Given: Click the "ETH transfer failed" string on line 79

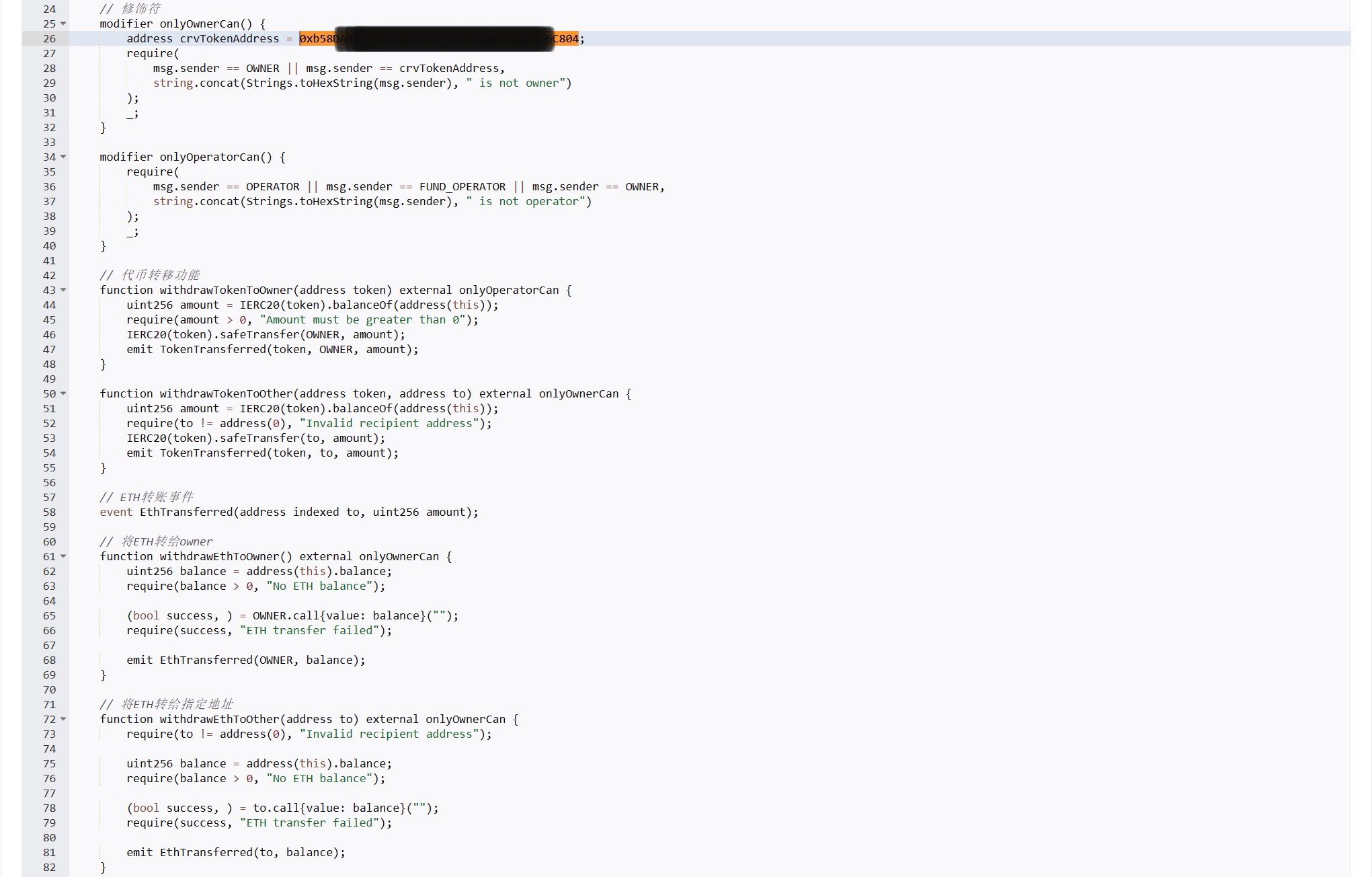Looking at the screenshot, I should coord(309,823).
